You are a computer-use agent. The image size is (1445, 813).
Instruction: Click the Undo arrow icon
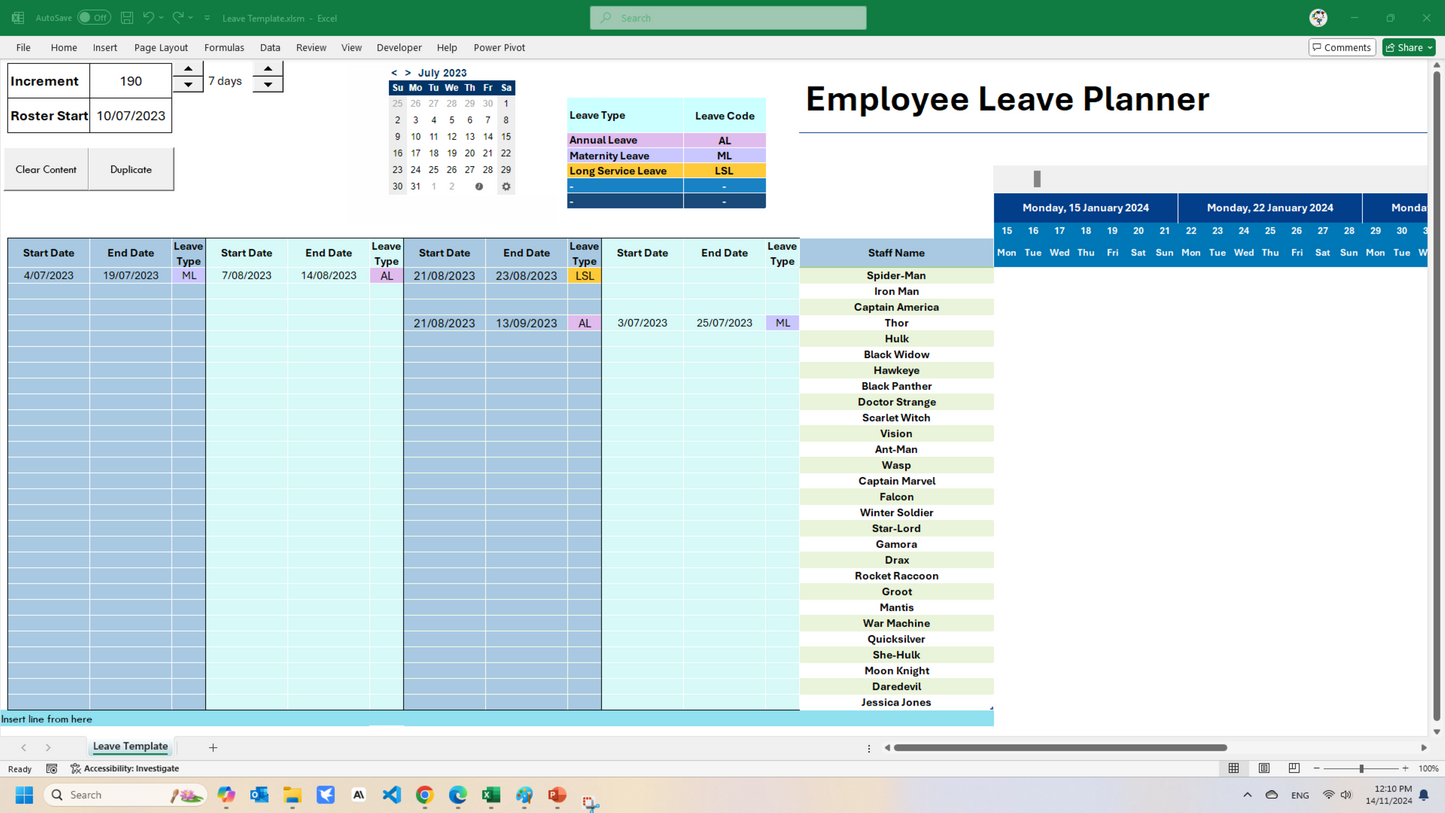coord(148,18)
